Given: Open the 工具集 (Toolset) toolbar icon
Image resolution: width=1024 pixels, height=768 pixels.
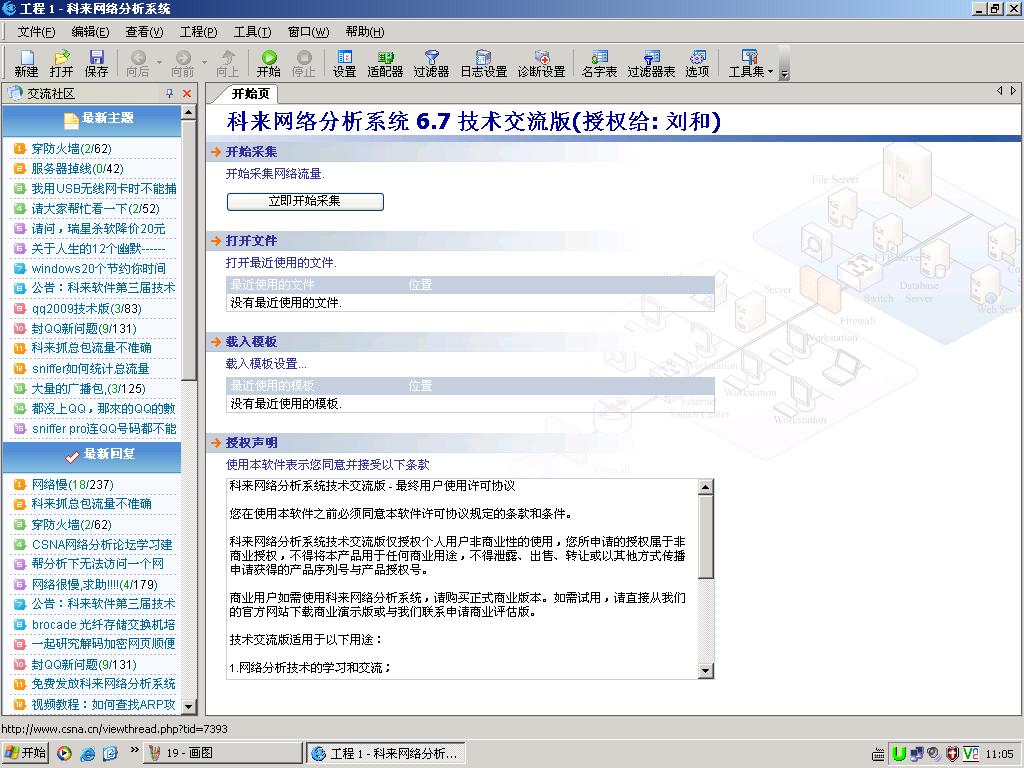Looking at the screenshot, I should coord(746,63).
